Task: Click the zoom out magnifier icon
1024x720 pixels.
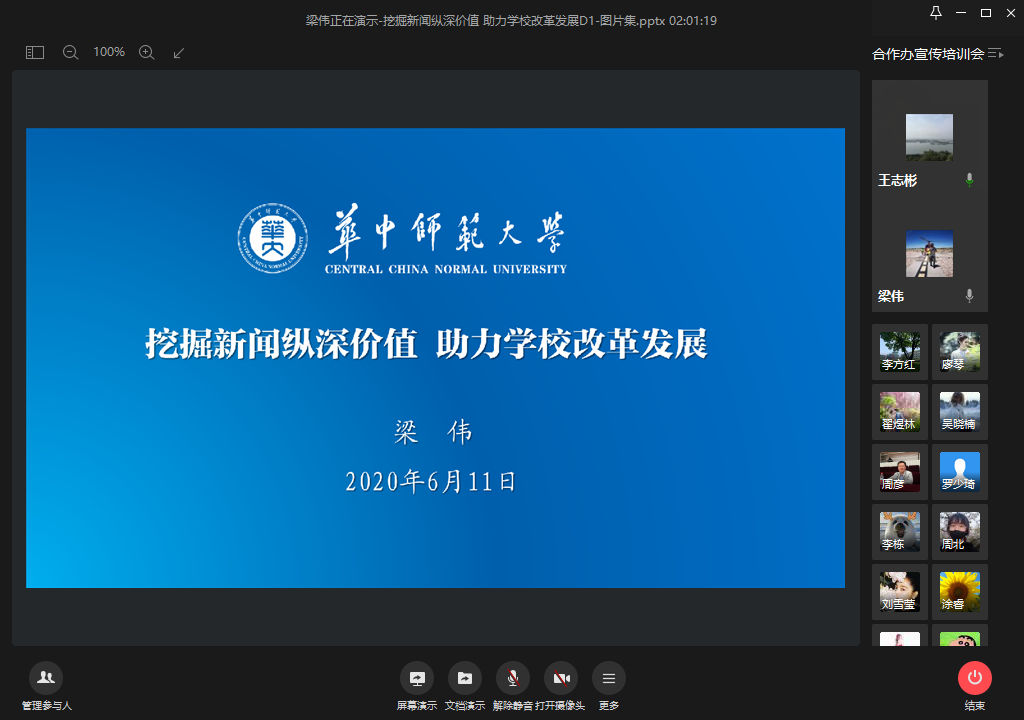Action: [70, 52]
